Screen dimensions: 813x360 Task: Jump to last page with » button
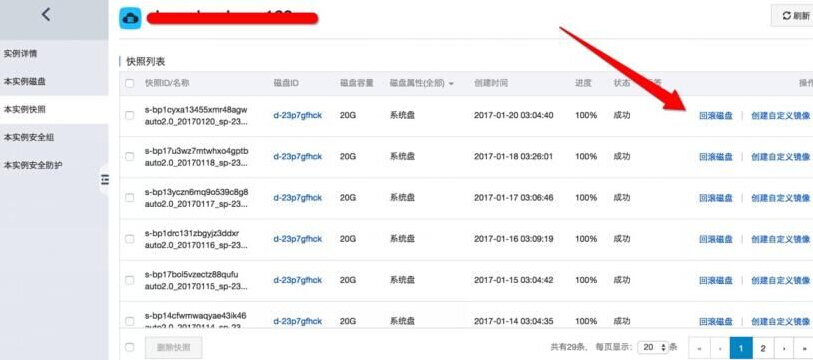[804, 348]
